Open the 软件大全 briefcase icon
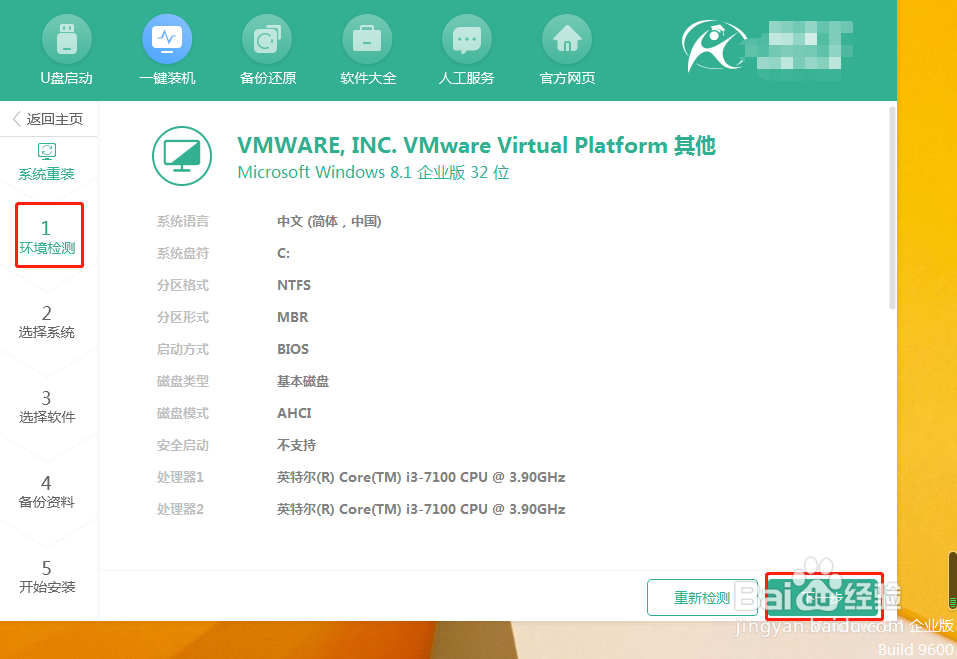The image size is (957, 659). (x=367, y=40)
